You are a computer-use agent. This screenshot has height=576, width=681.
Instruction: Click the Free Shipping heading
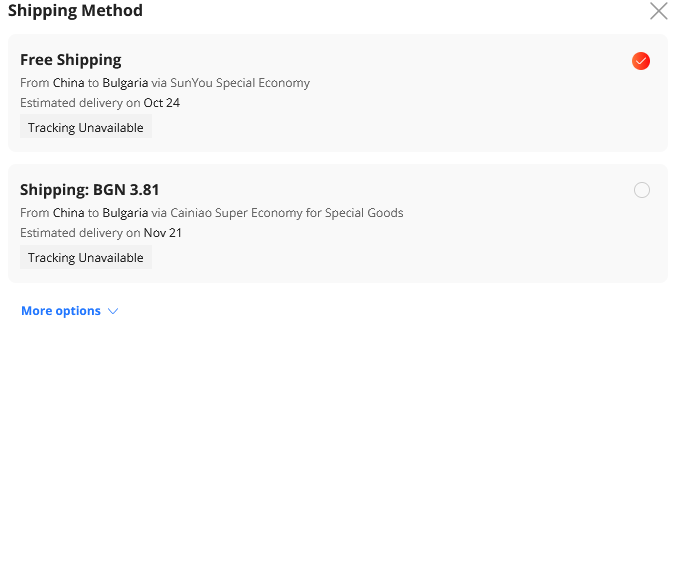(x=71, y=60)
